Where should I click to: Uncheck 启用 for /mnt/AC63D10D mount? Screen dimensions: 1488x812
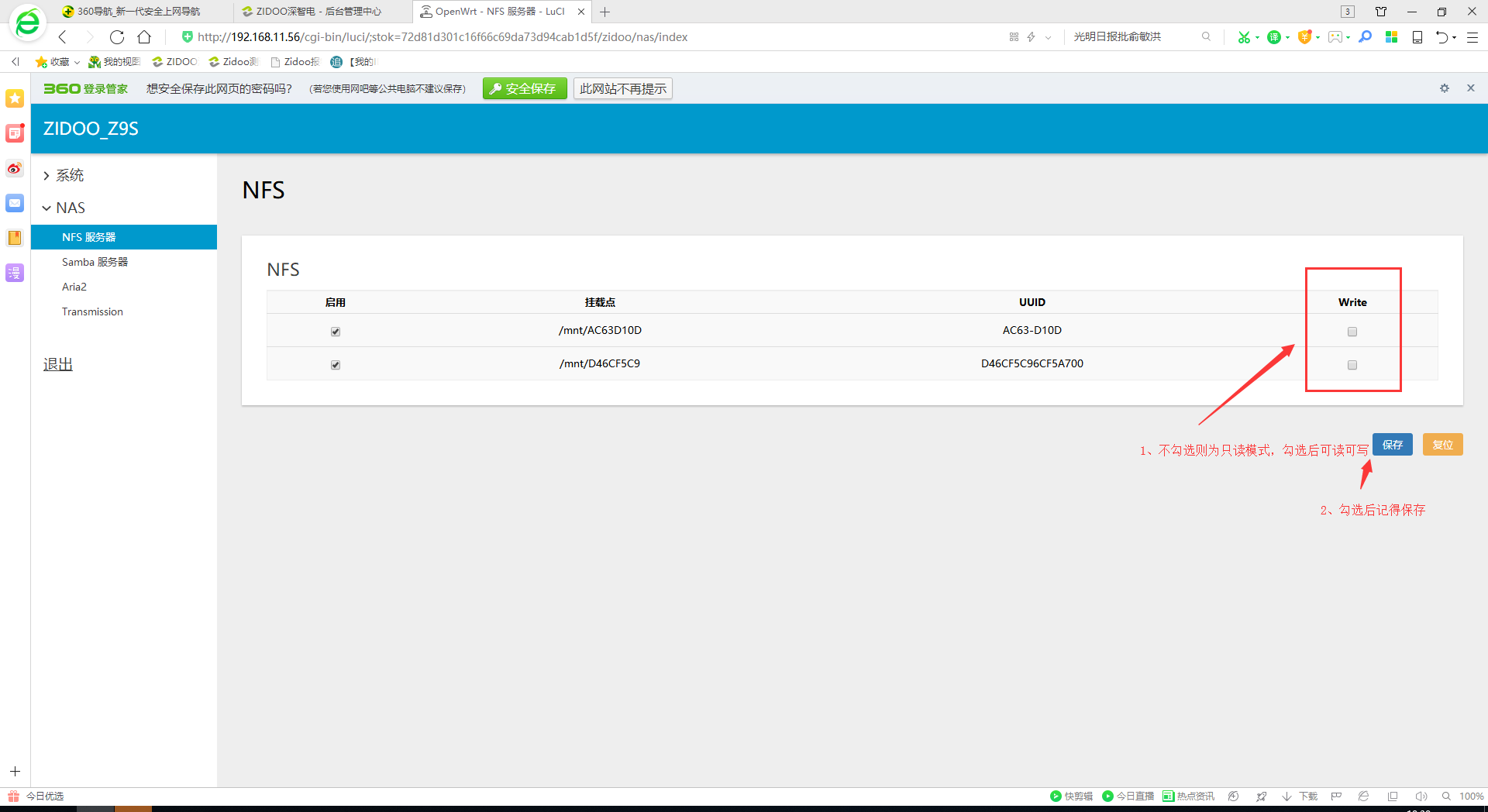coord(336,332)
